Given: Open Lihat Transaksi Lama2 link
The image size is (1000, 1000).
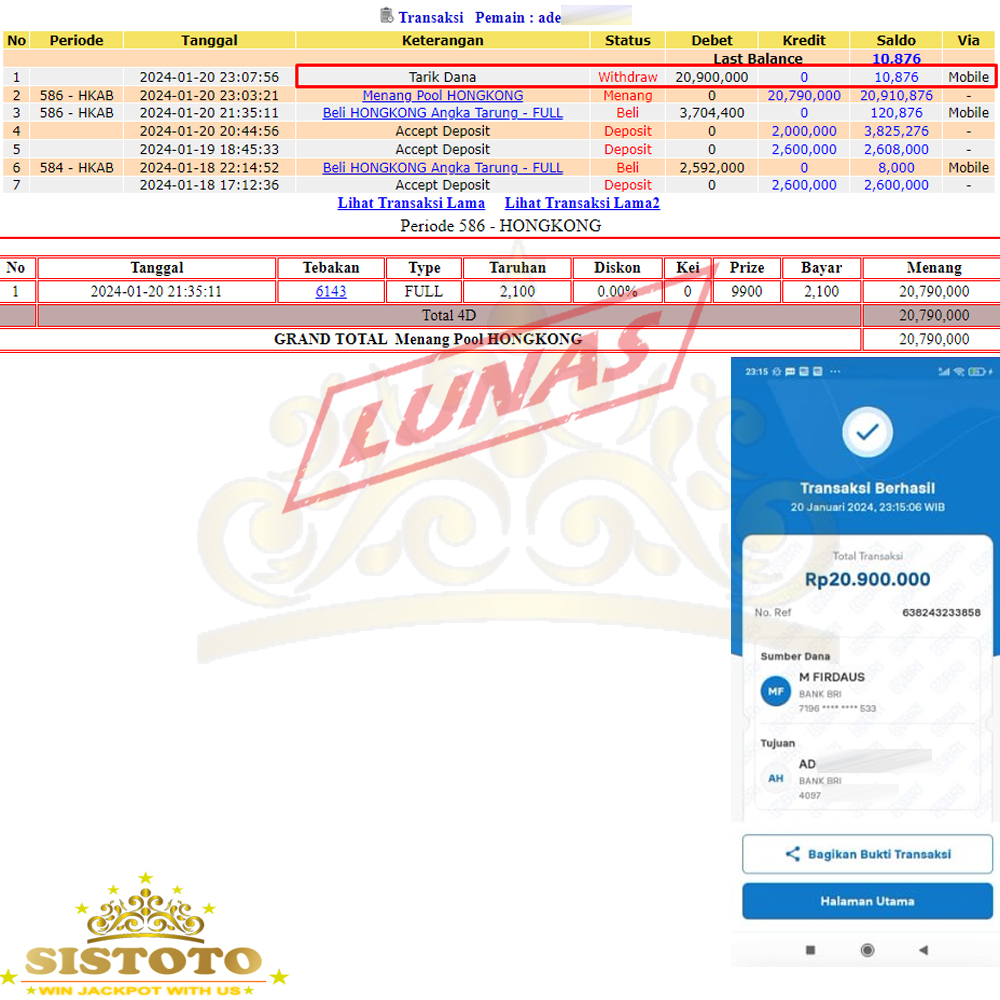Looking at the screenshot, I should click(582, 203).
